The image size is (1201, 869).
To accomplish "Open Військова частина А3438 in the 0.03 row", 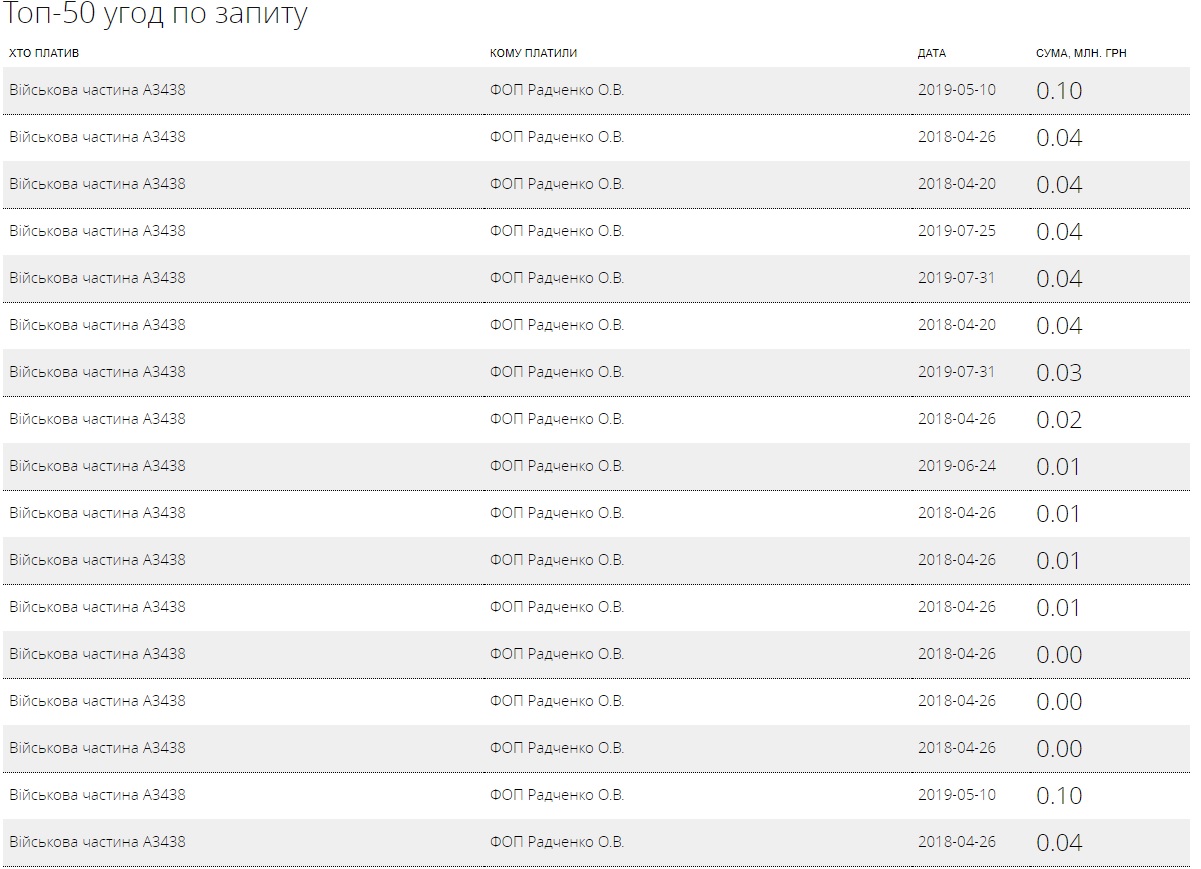I will click(x=97, y=372).
